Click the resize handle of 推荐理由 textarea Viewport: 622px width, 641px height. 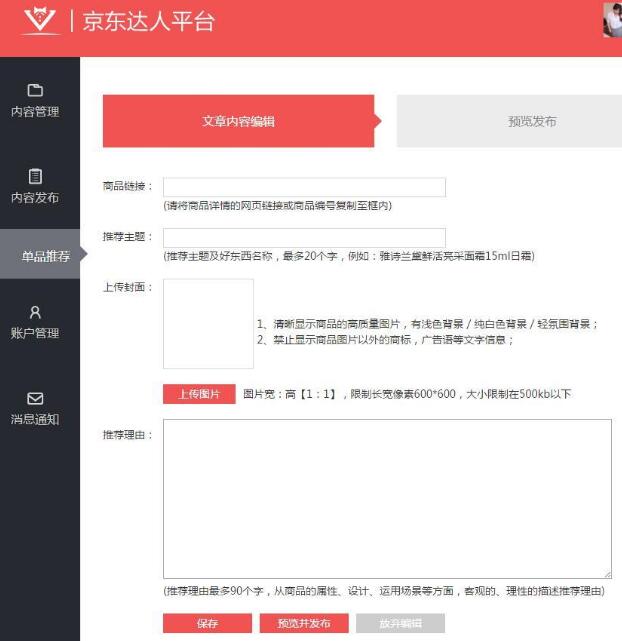pos(608,574)
